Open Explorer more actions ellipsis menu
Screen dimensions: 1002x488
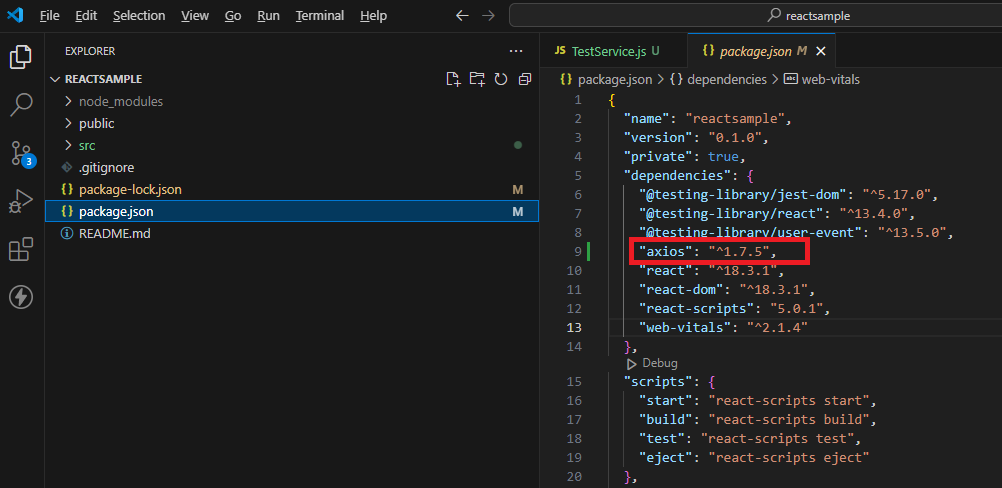point(516,50)
